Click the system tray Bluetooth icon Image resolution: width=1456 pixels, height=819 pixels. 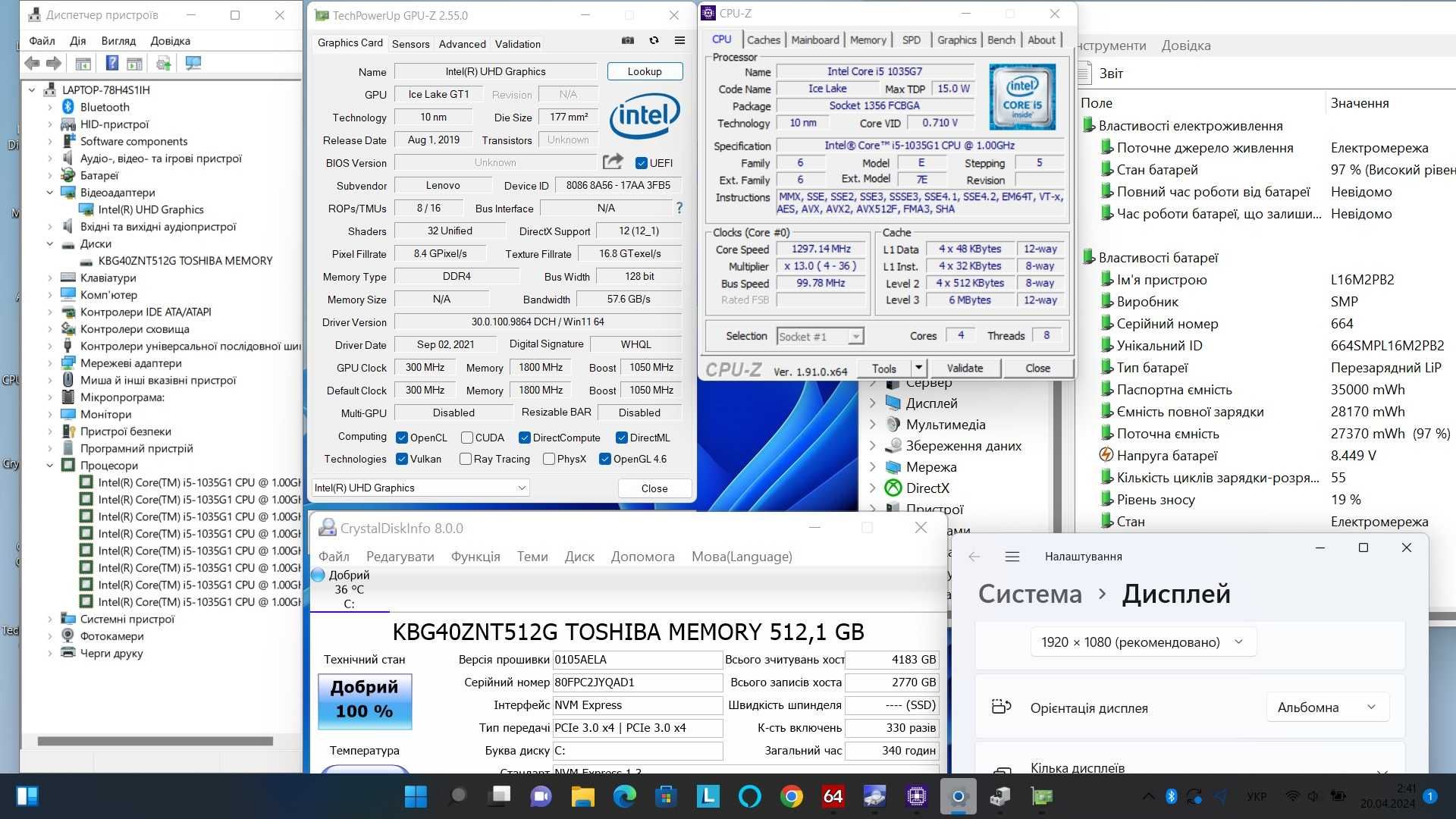pyautogui.click(x=1171, y=796)
